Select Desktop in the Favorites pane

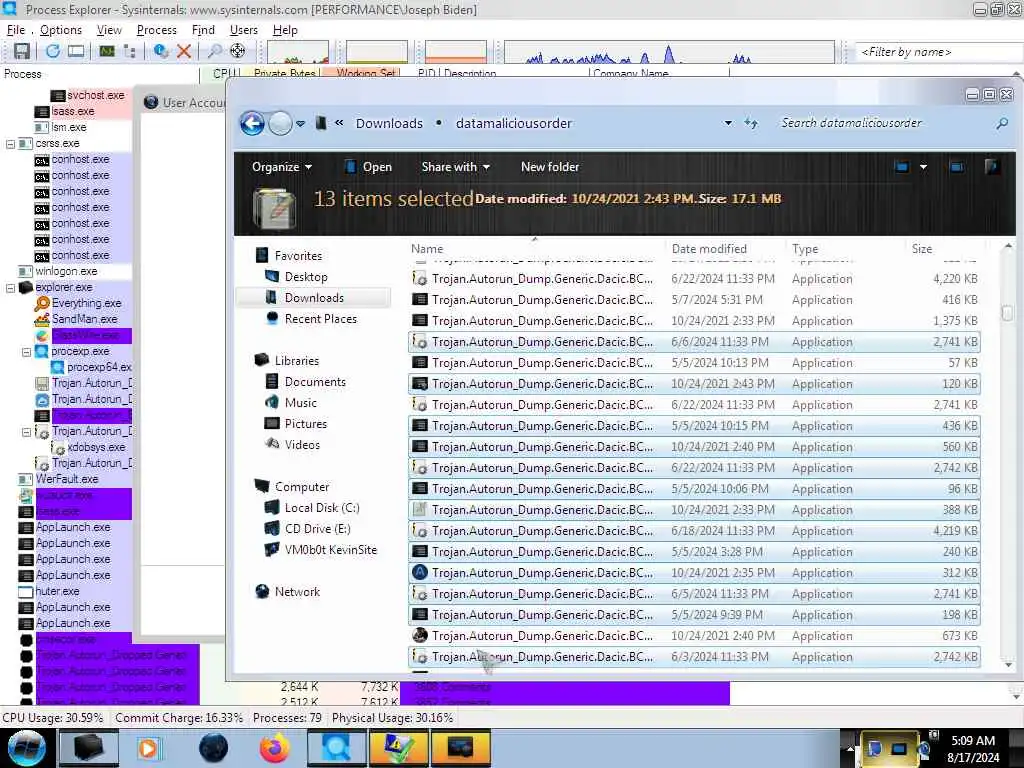[x=306, y=277]
